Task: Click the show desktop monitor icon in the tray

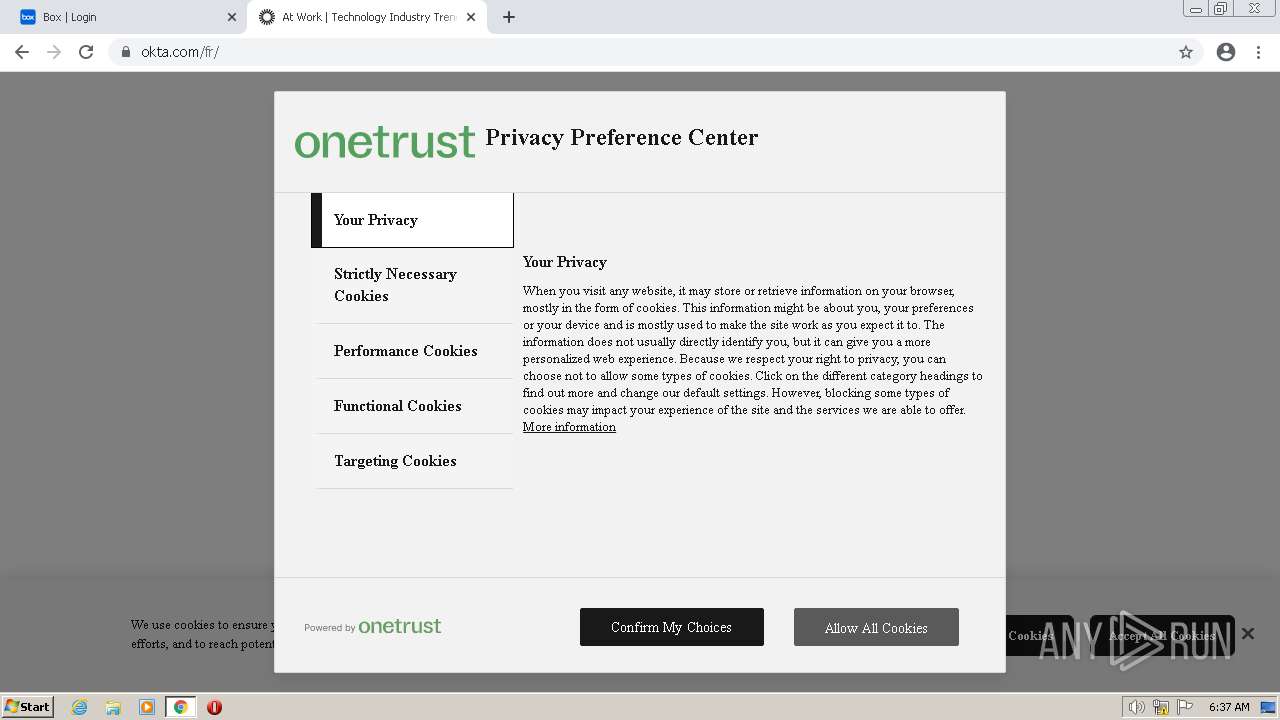Action: click(1268, 707)
